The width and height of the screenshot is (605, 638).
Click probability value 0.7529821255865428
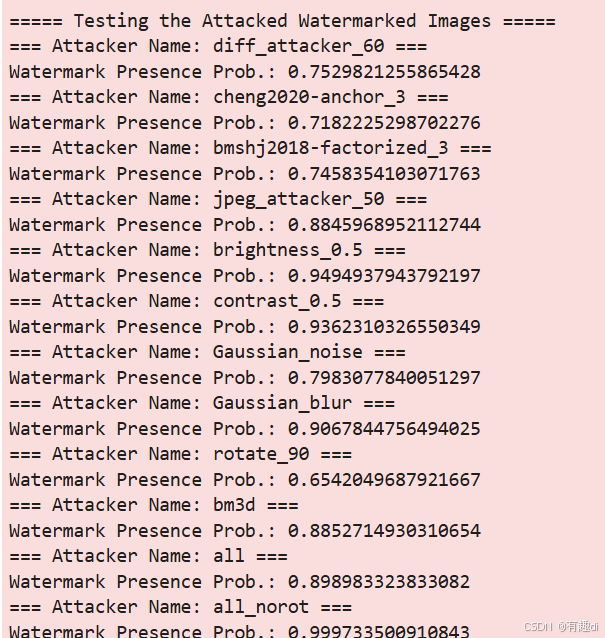point(384,72)
